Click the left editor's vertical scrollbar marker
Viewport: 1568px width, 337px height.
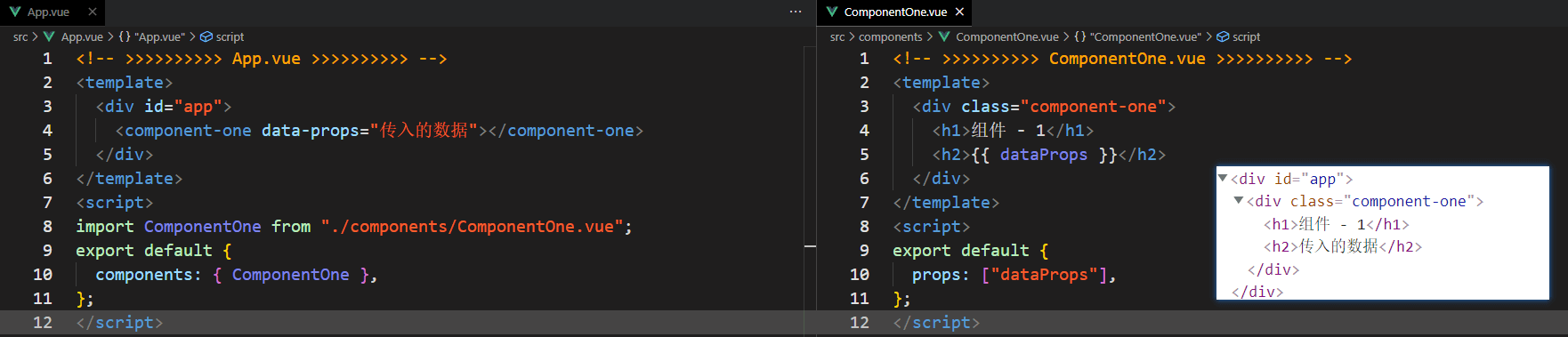click(x=810, y=245)
